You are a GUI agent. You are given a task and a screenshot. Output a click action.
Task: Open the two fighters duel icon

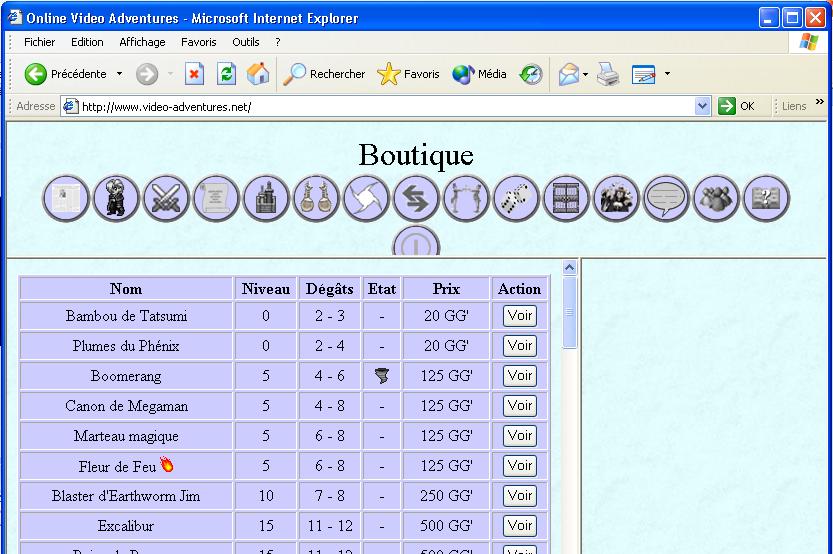coord(466,199)
